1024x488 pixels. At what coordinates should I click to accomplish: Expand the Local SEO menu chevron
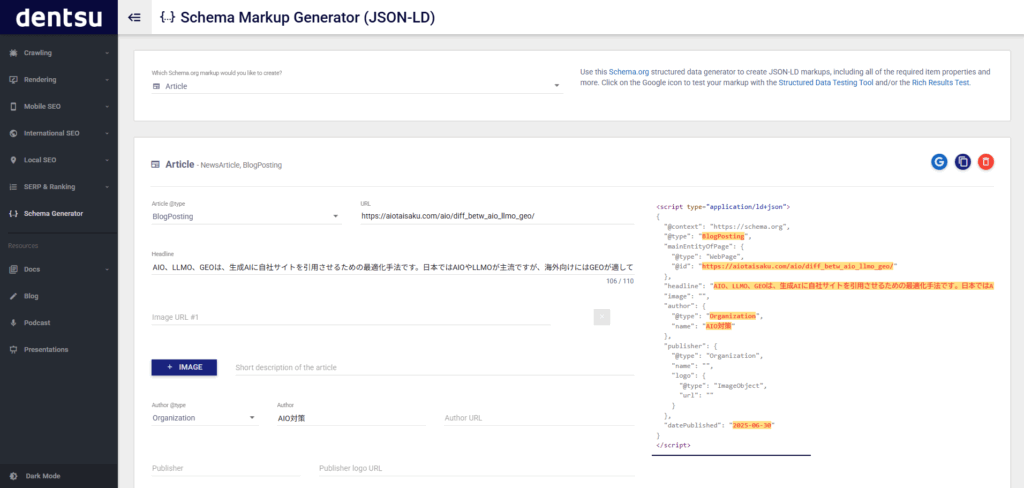coord(106,160)
